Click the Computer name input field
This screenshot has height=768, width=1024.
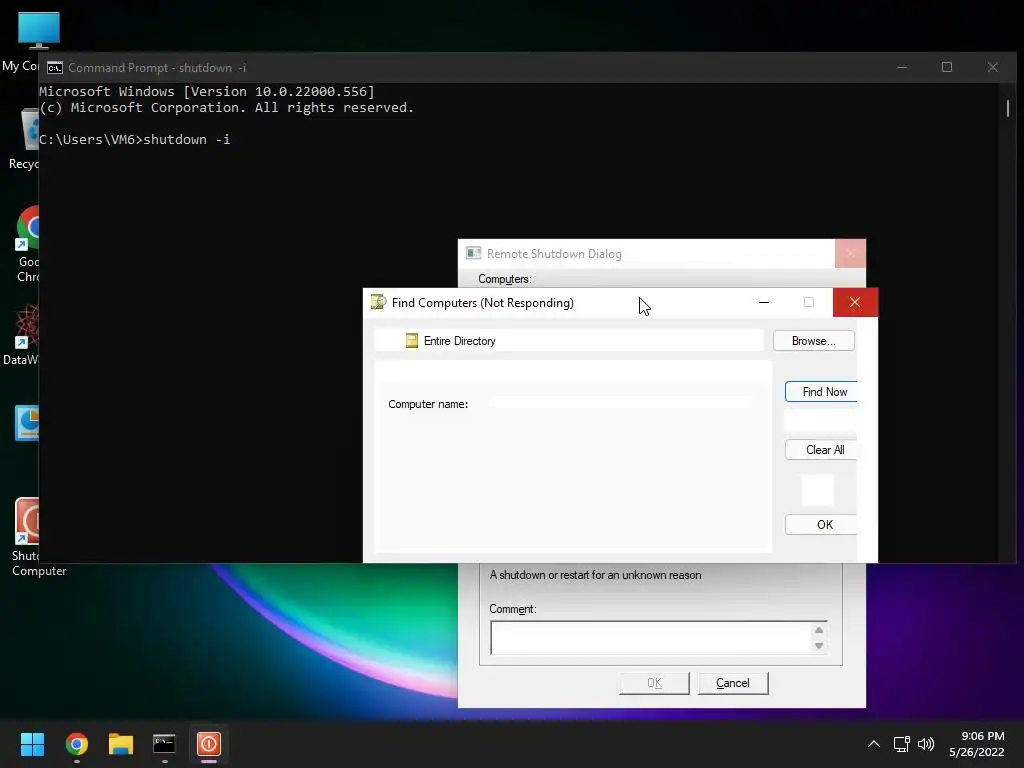tap(620, 404)
